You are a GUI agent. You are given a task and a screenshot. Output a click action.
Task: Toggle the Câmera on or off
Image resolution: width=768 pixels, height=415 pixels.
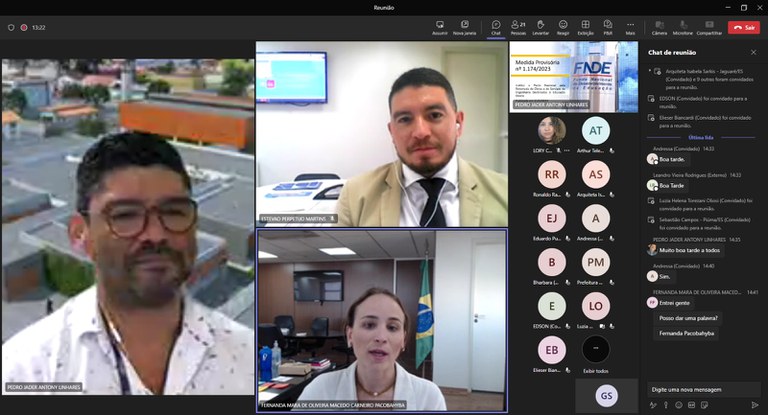tap(659, 26)
